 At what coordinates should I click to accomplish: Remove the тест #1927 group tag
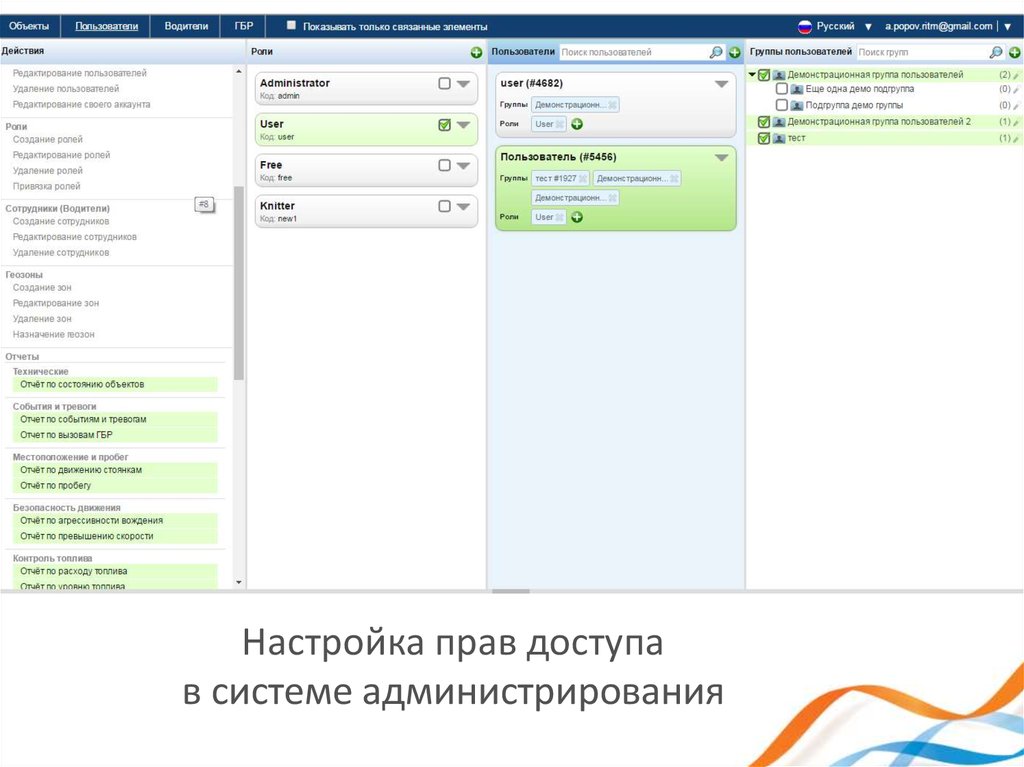[x=583, y=178]
